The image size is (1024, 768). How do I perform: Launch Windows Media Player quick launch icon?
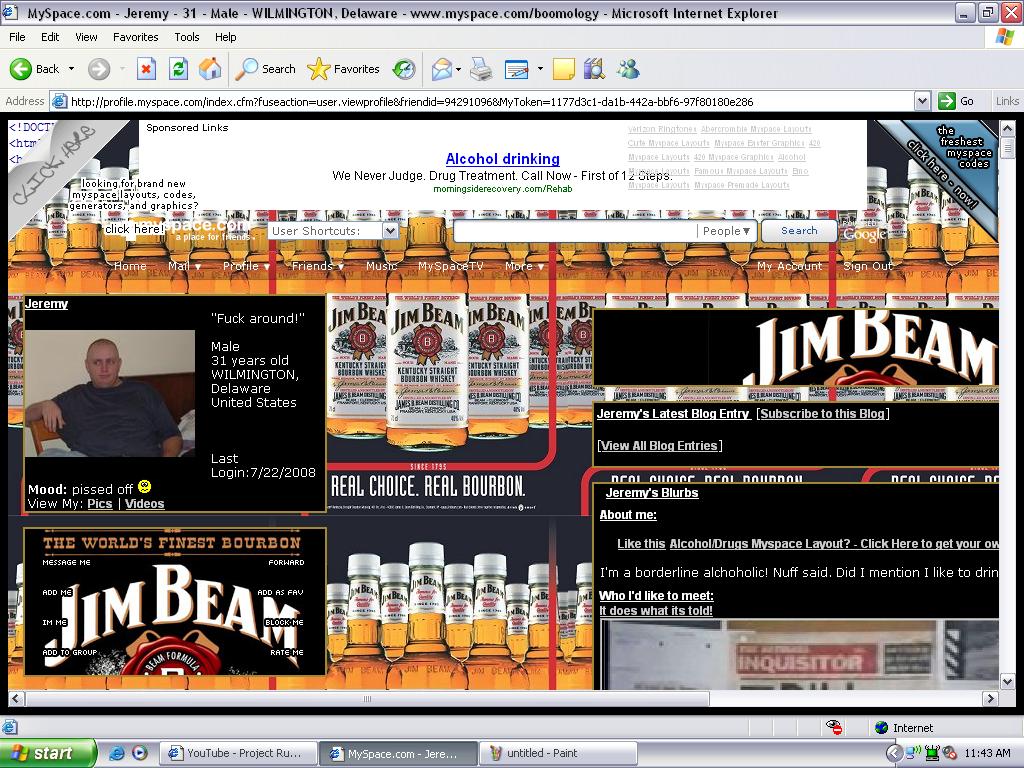click(140, 753)
